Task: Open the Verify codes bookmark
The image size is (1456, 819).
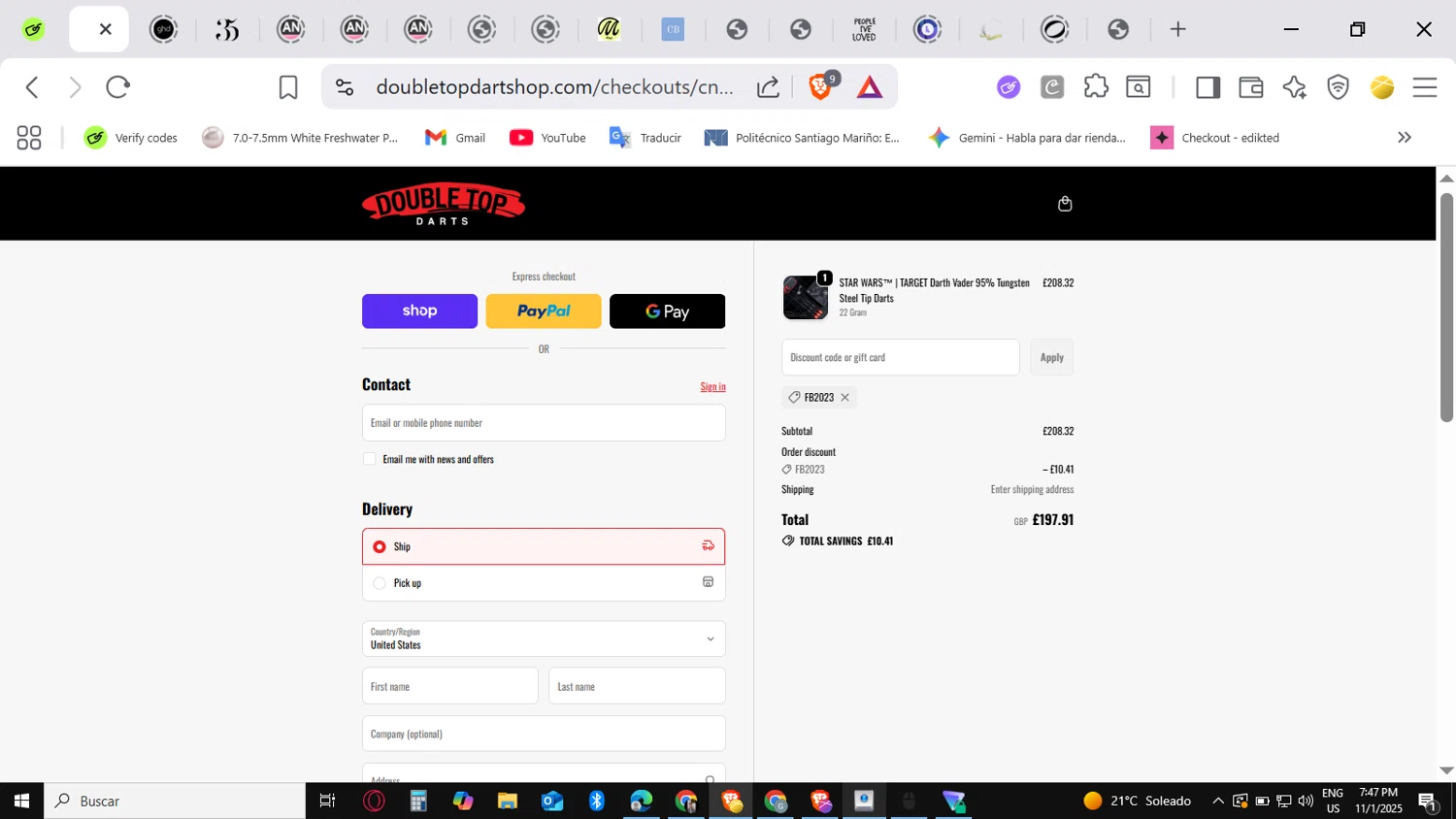Action: coord(131,138)
